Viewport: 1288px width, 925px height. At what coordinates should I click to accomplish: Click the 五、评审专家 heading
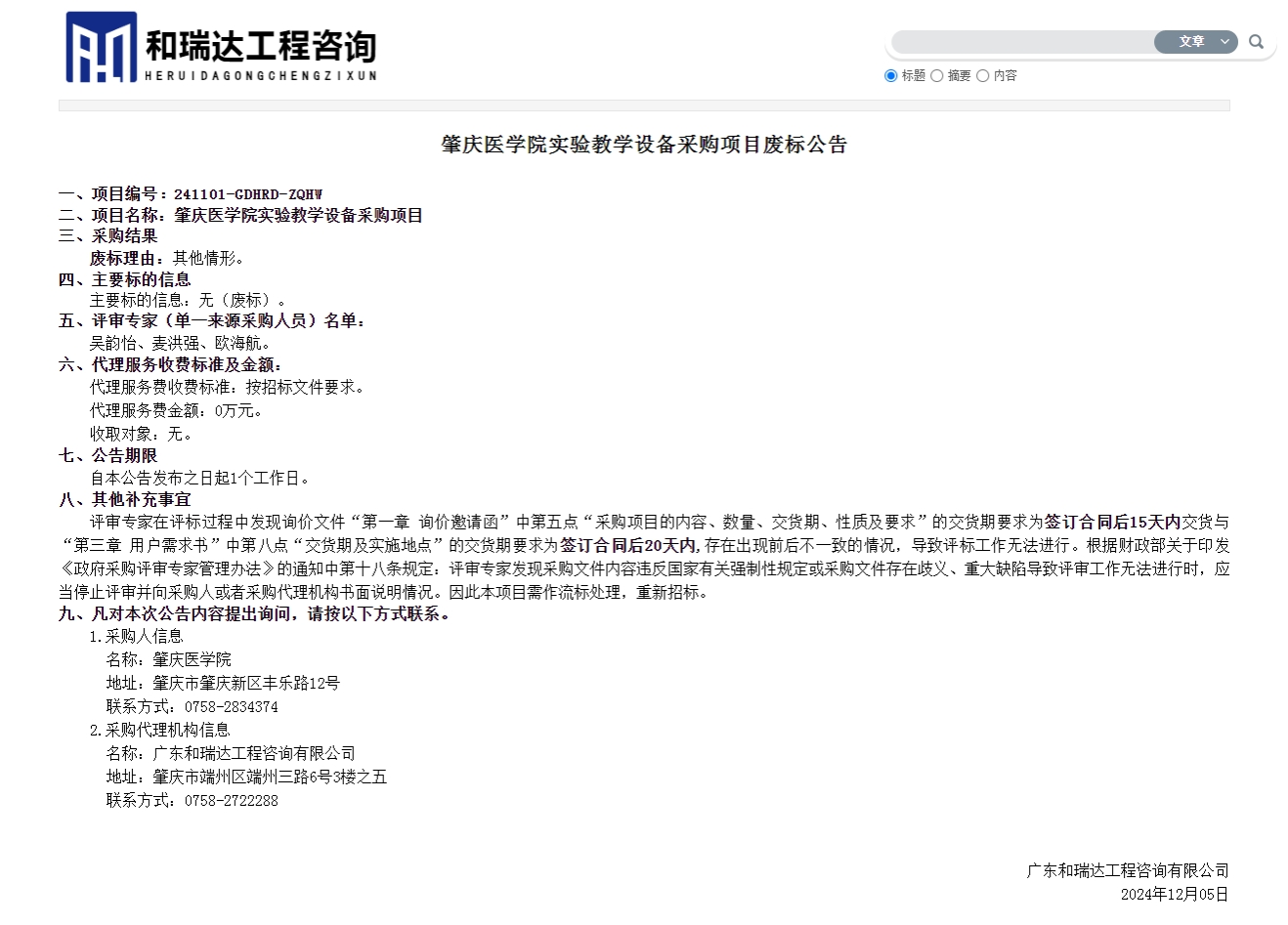click(212, 320)
